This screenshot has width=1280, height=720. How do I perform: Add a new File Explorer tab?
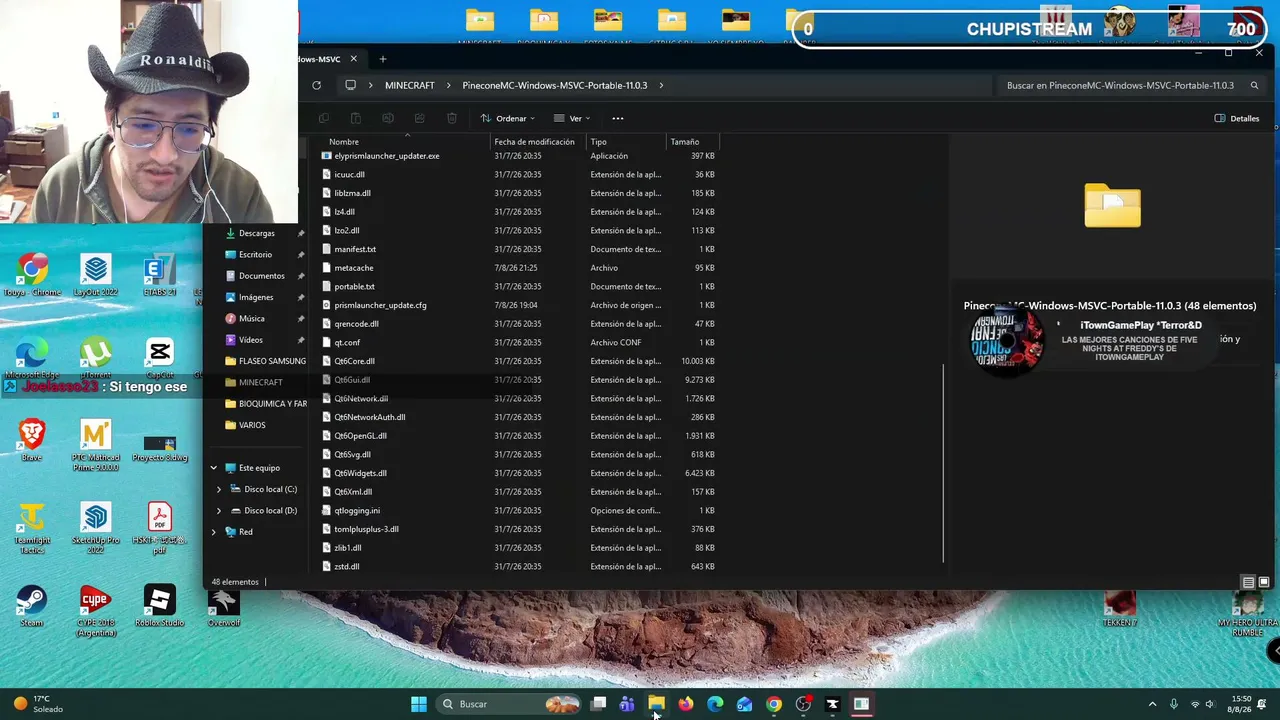pos(382,59)
